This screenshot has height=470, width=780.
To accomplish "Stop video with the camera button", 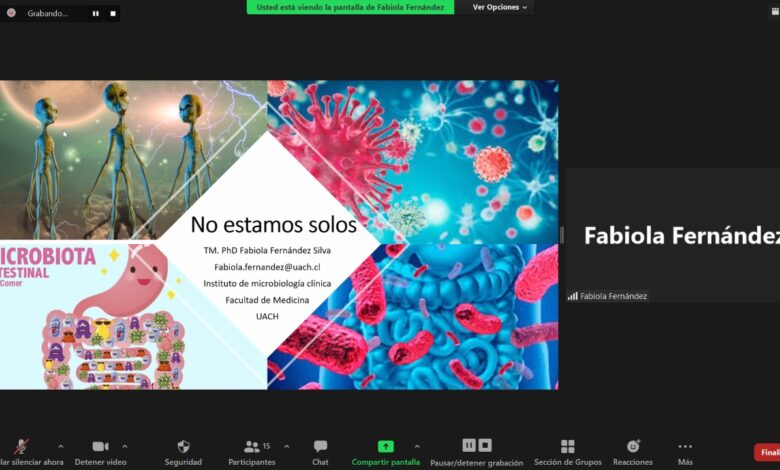I will [x=100, y=446].
